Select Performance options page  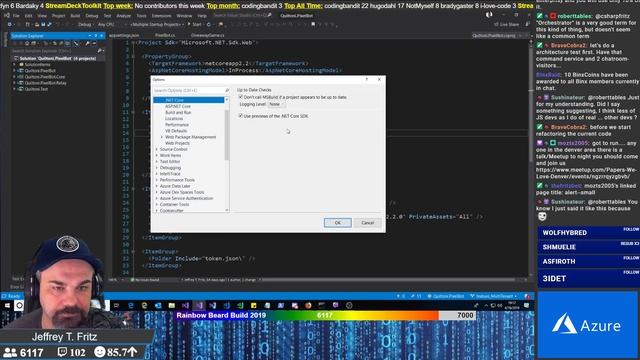click(x=177, y=124)
